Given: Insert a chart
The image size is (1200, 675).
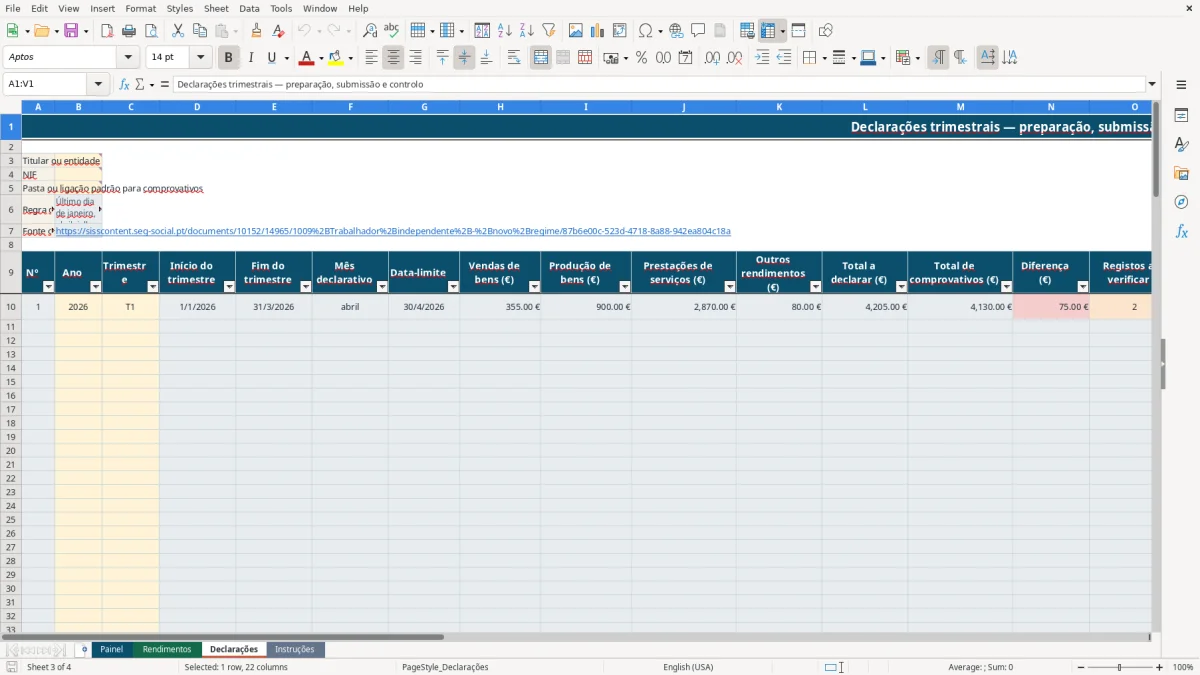Looking at the screenshot, I should click(x=598, y=31).
